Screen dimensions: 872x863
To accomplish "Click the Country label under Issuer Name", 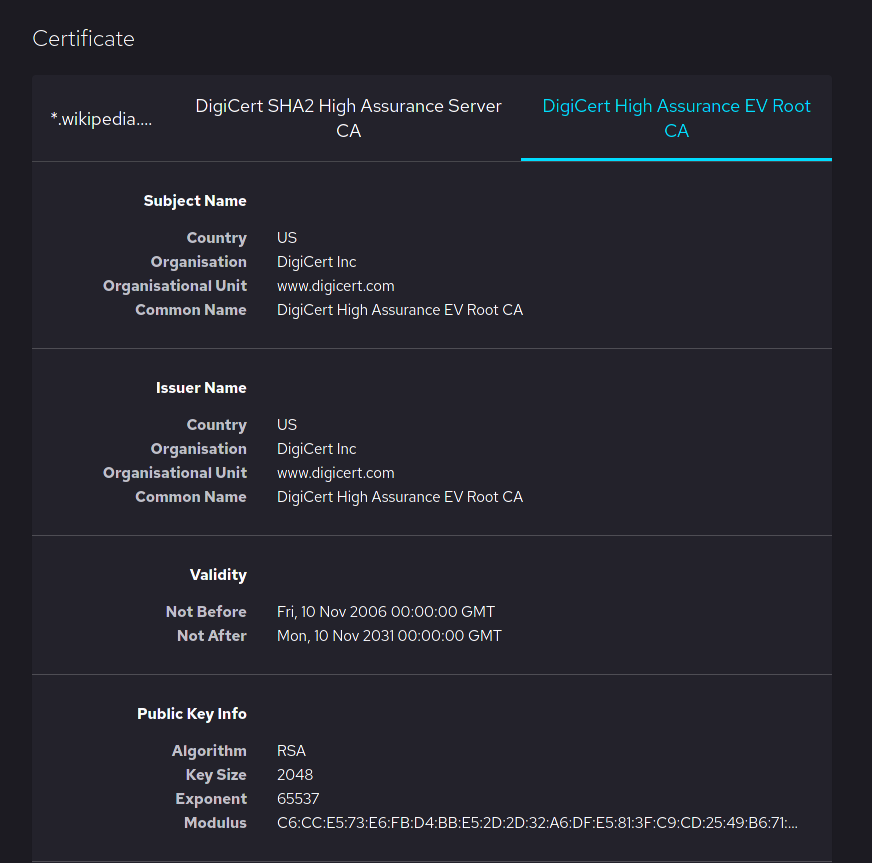I will coord(216,424).
